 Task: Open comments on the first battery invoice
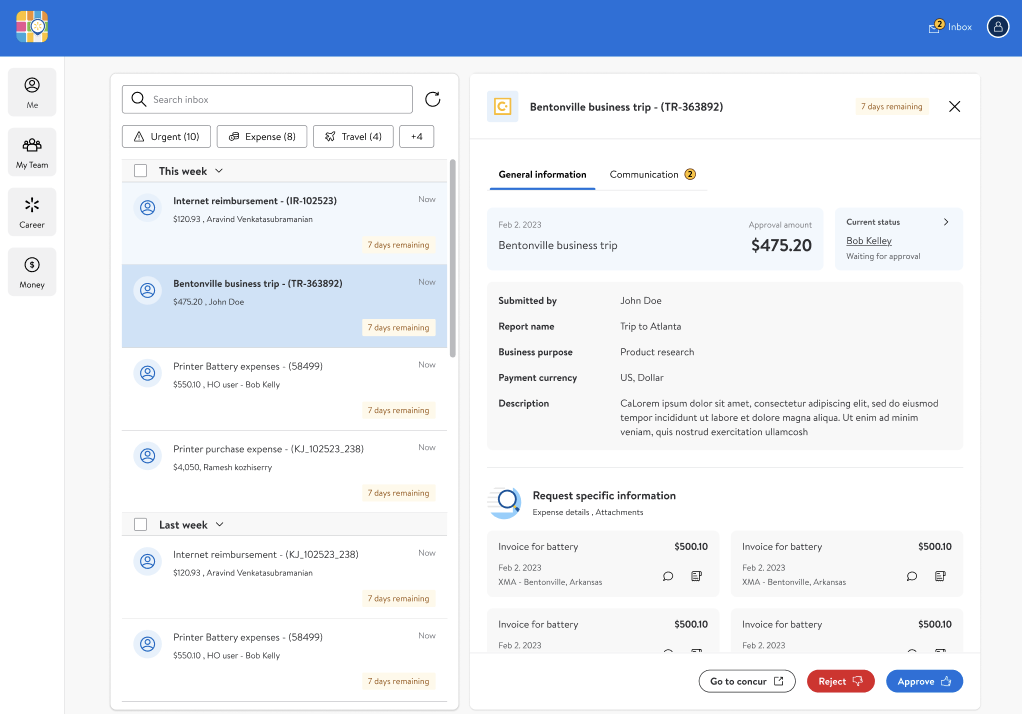tap(668, 576)
